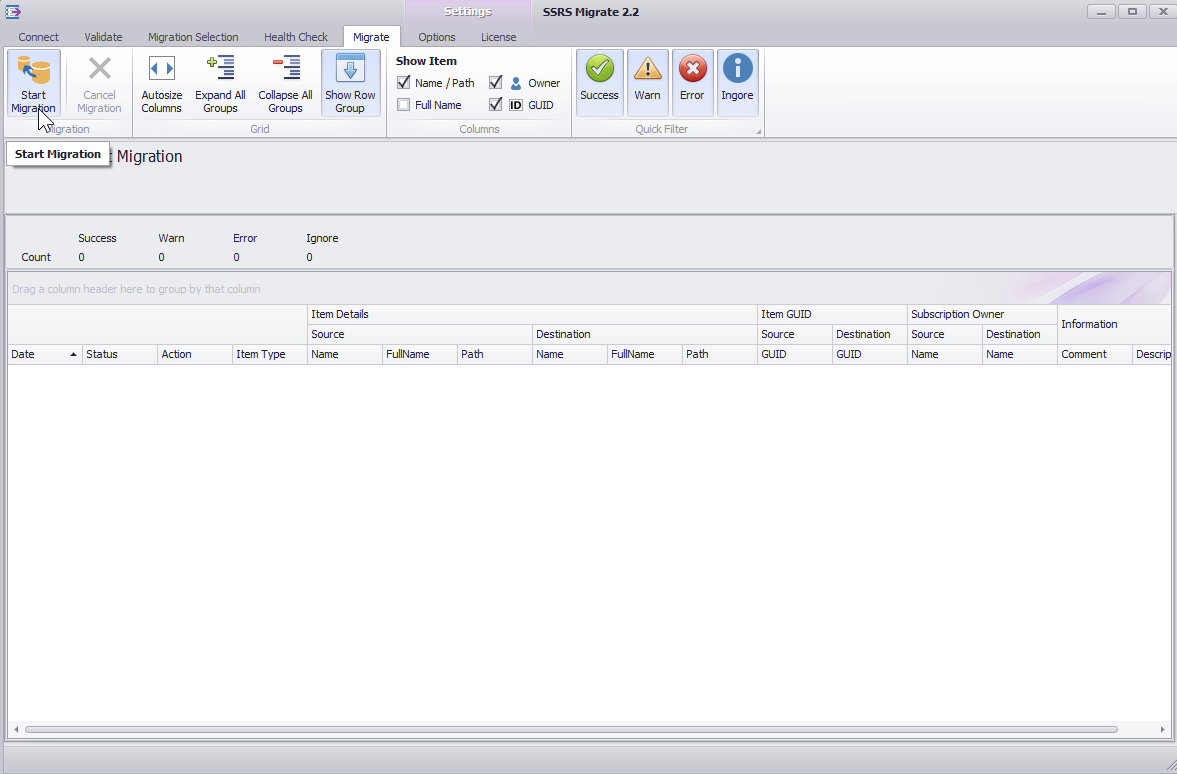
Task: Click the Start Migration icon
Action: (x=33, y=70)
